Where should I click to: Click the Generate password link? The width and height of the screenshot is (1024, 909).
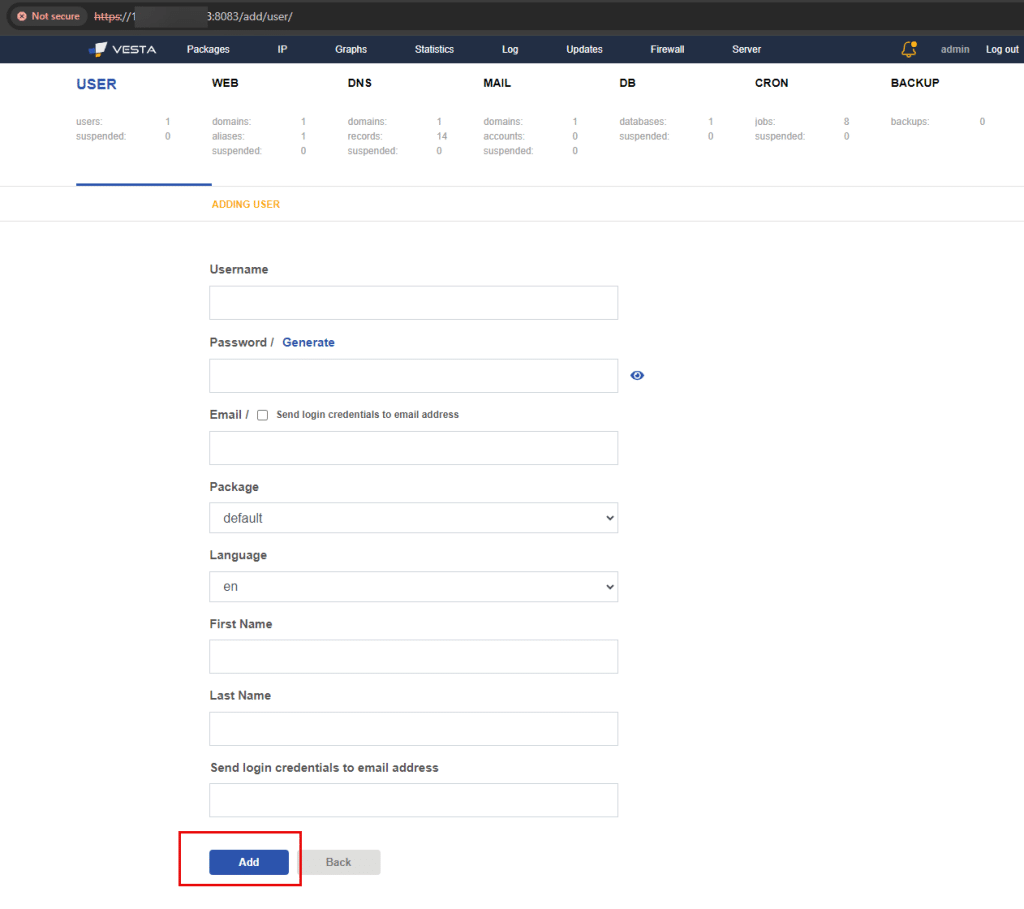pos(308,342)
